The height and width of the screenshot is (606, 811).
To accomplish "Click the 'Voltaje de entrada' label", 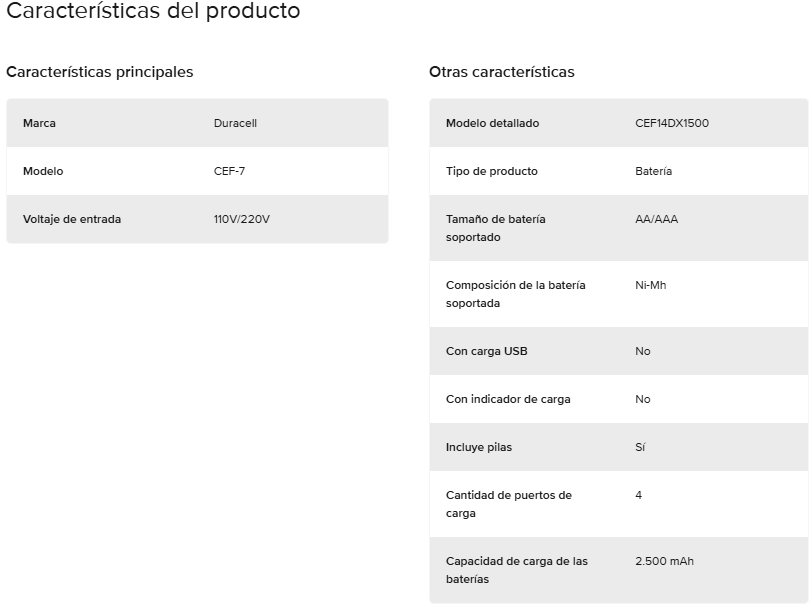I will (71, 219).
